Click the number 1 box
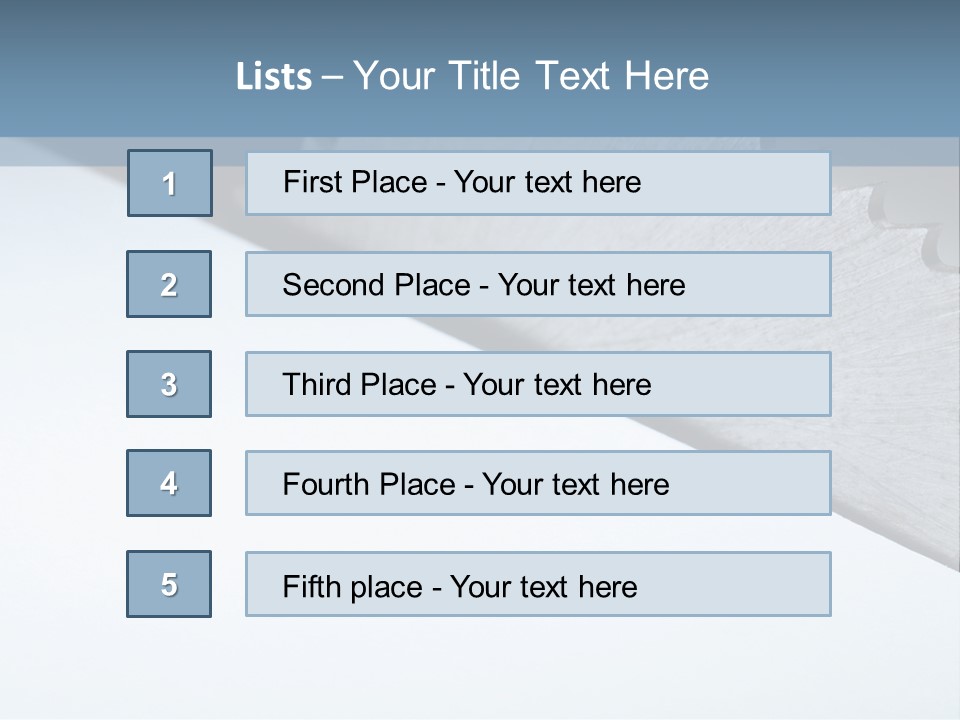The height and width of the screenshot is (720, 960). click(x=170, y=183)
